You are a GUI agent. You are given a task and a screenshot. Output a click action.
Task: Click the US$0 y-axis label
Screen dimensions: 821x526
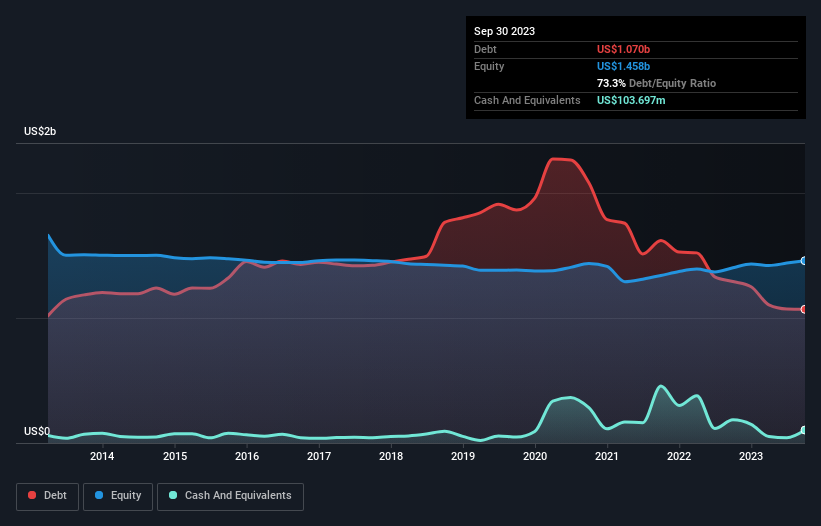click(37, 431)
